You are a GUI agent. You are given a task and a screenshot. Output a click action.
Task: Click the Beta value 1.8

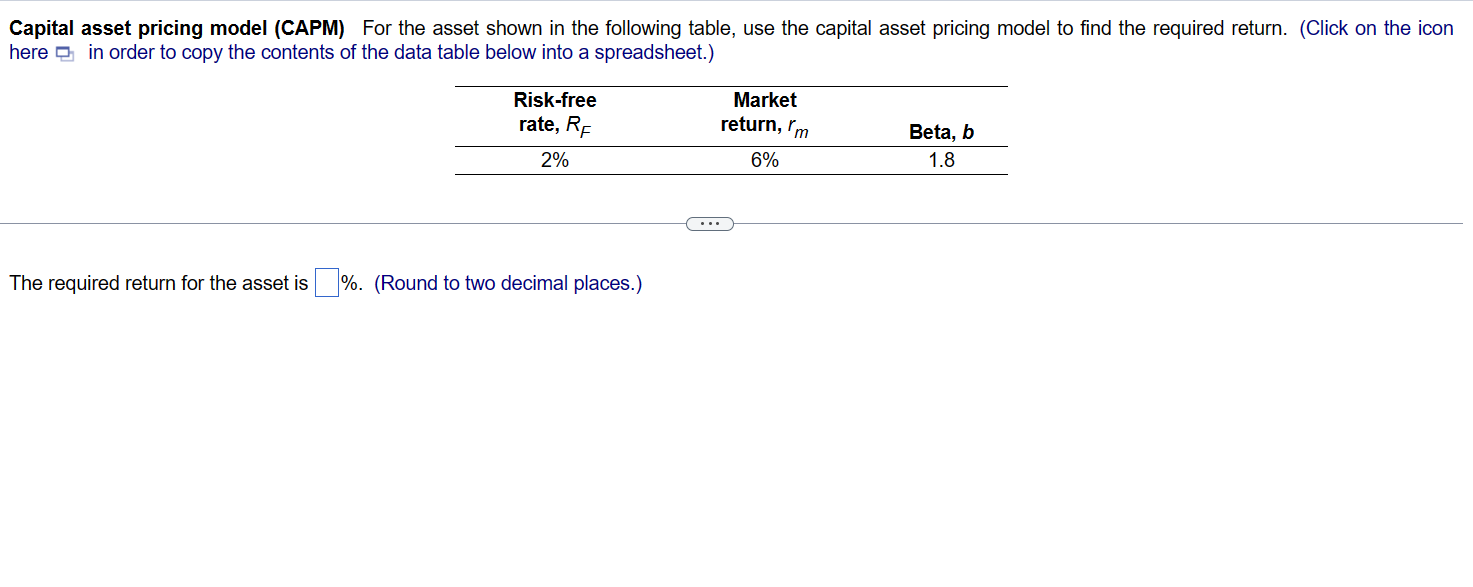click(x=941, y=159)
